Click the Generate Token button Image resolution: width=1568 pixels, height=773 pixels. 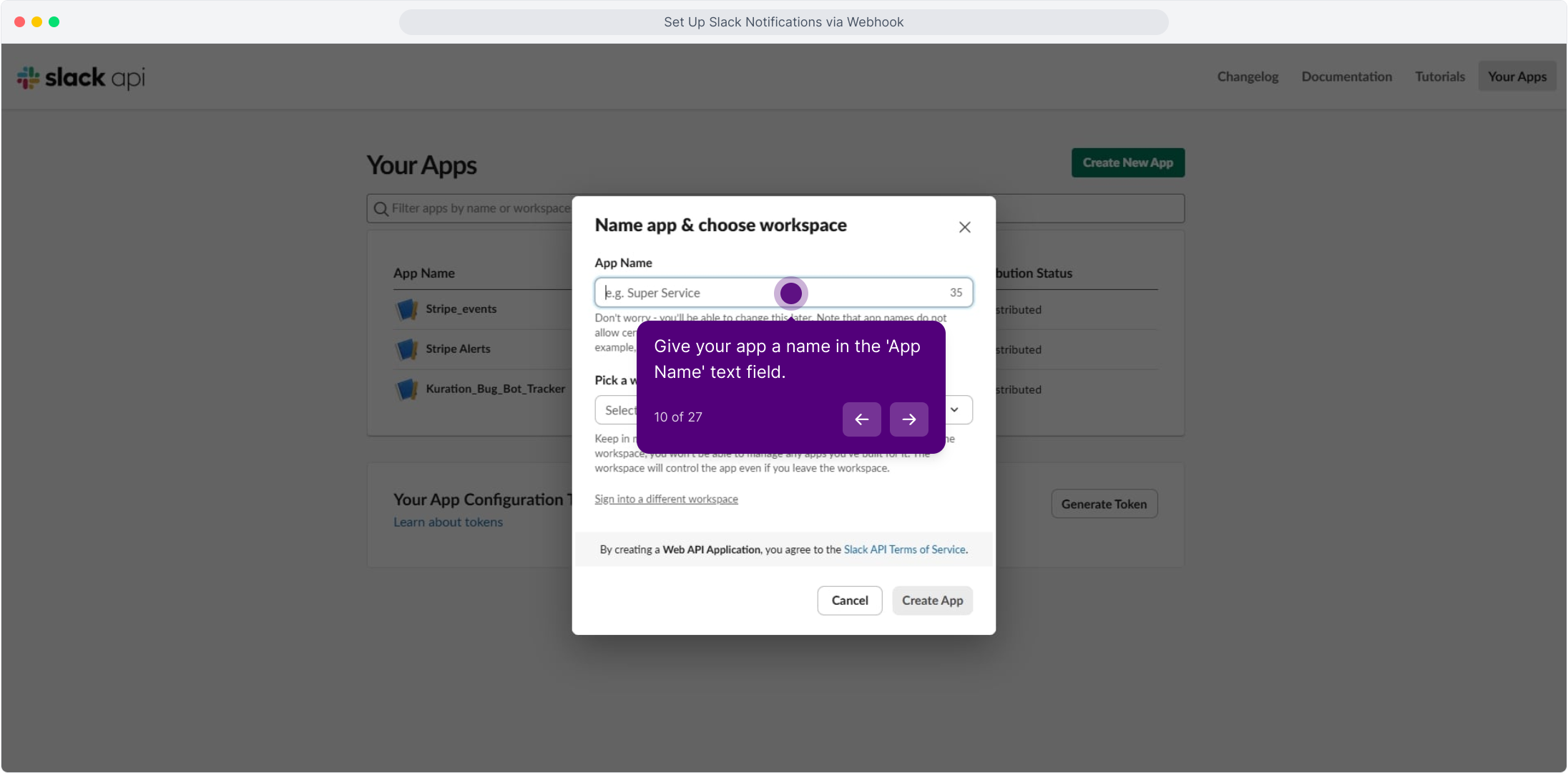click(x=1104, y=504)
